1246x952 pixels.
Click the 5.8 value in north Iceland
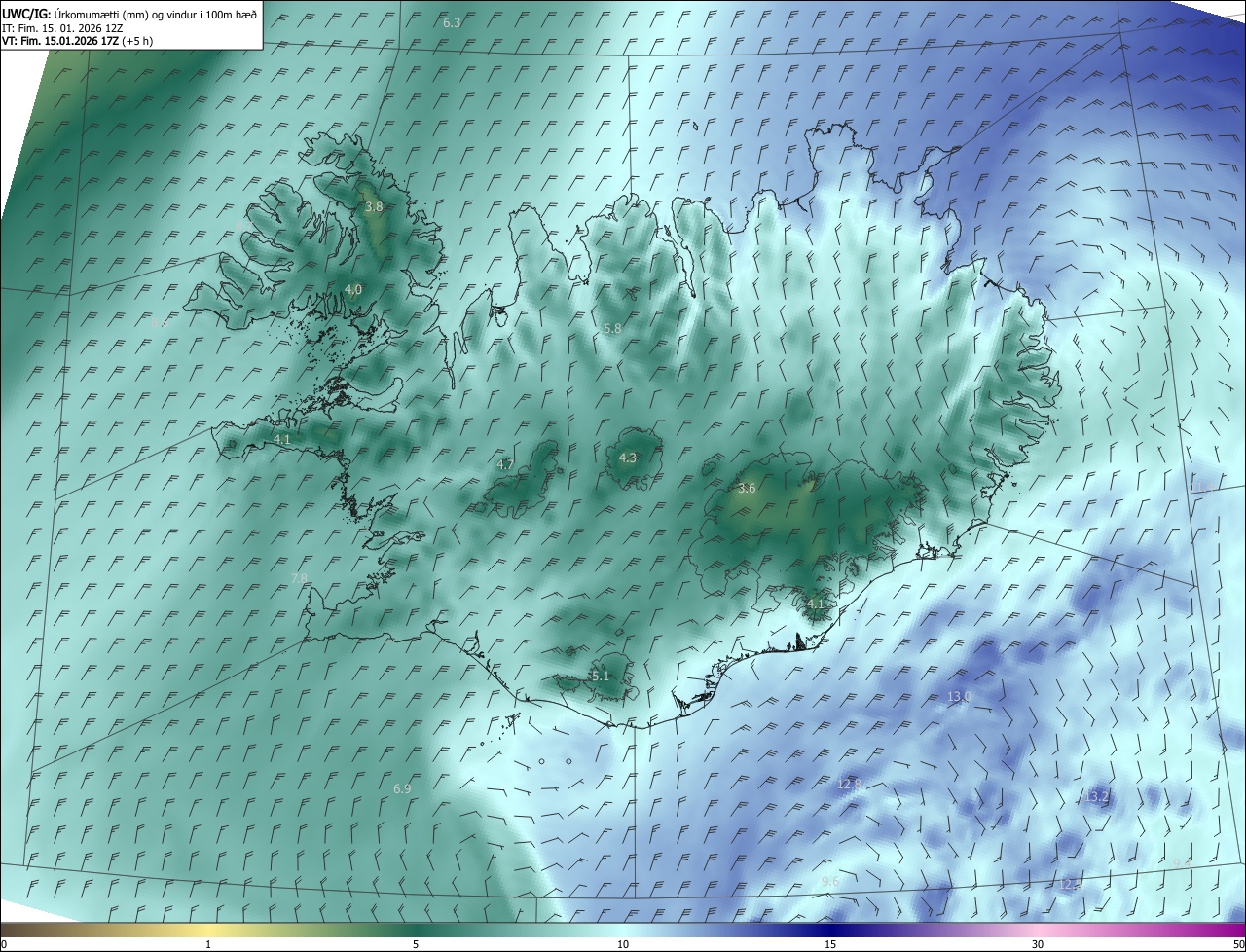pyautogui.click(x=612, y=329)
